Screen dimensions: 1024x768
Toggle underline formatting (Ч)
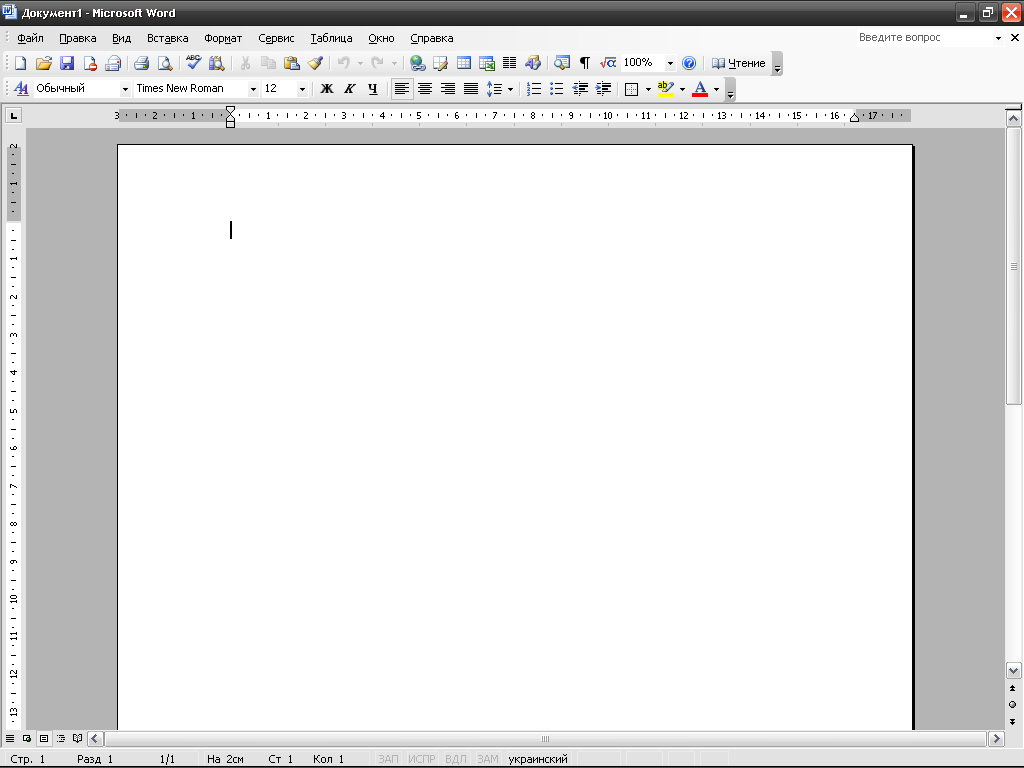(372, 89)
